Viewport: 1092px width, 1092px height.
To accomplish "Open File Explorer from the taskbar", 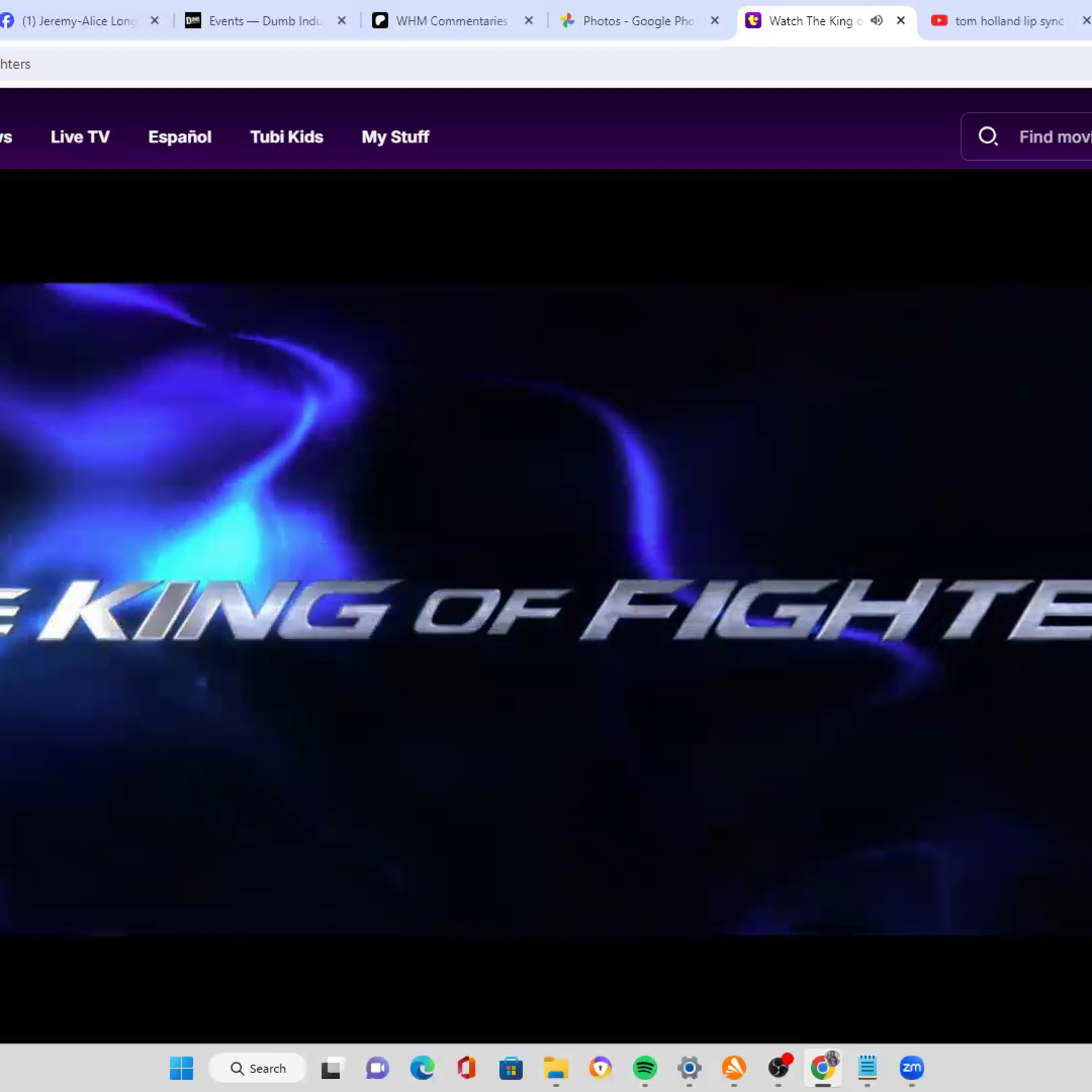I will (x=555, y=1068).
